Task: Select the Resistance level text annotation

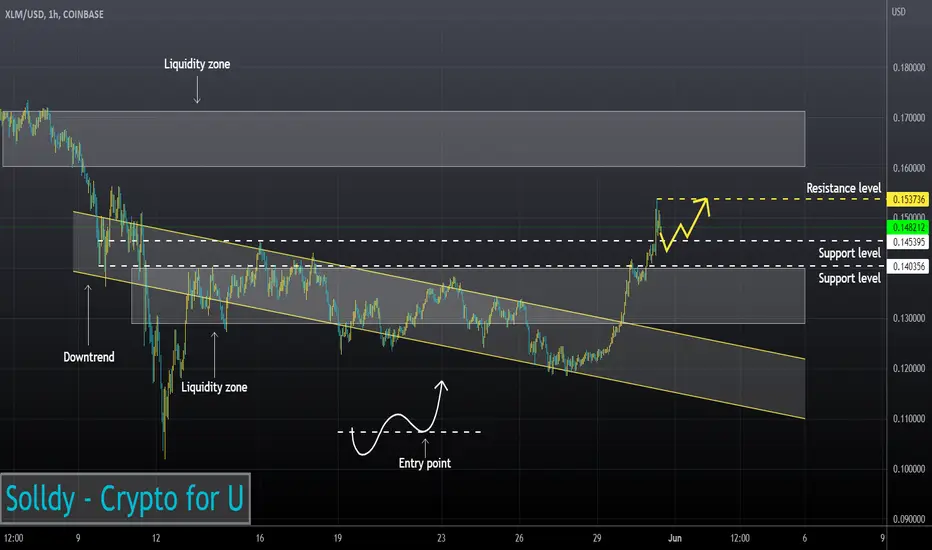Action: pyautogui.click(x=843, y=188)
